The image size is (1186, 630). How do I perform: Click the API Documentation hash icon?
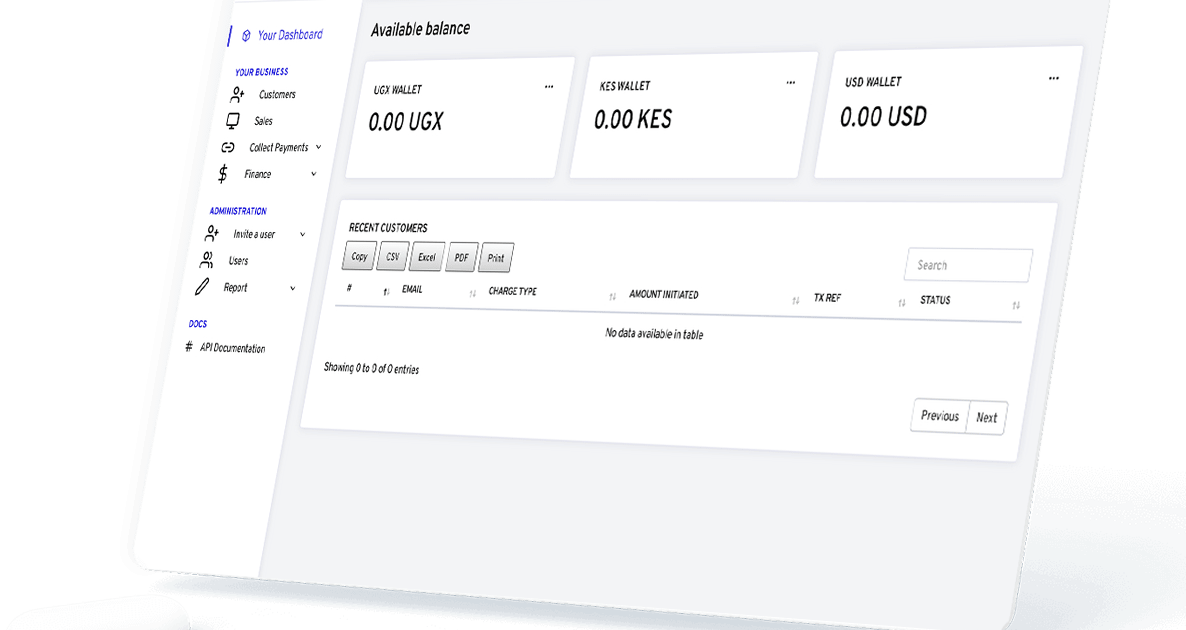189,347
